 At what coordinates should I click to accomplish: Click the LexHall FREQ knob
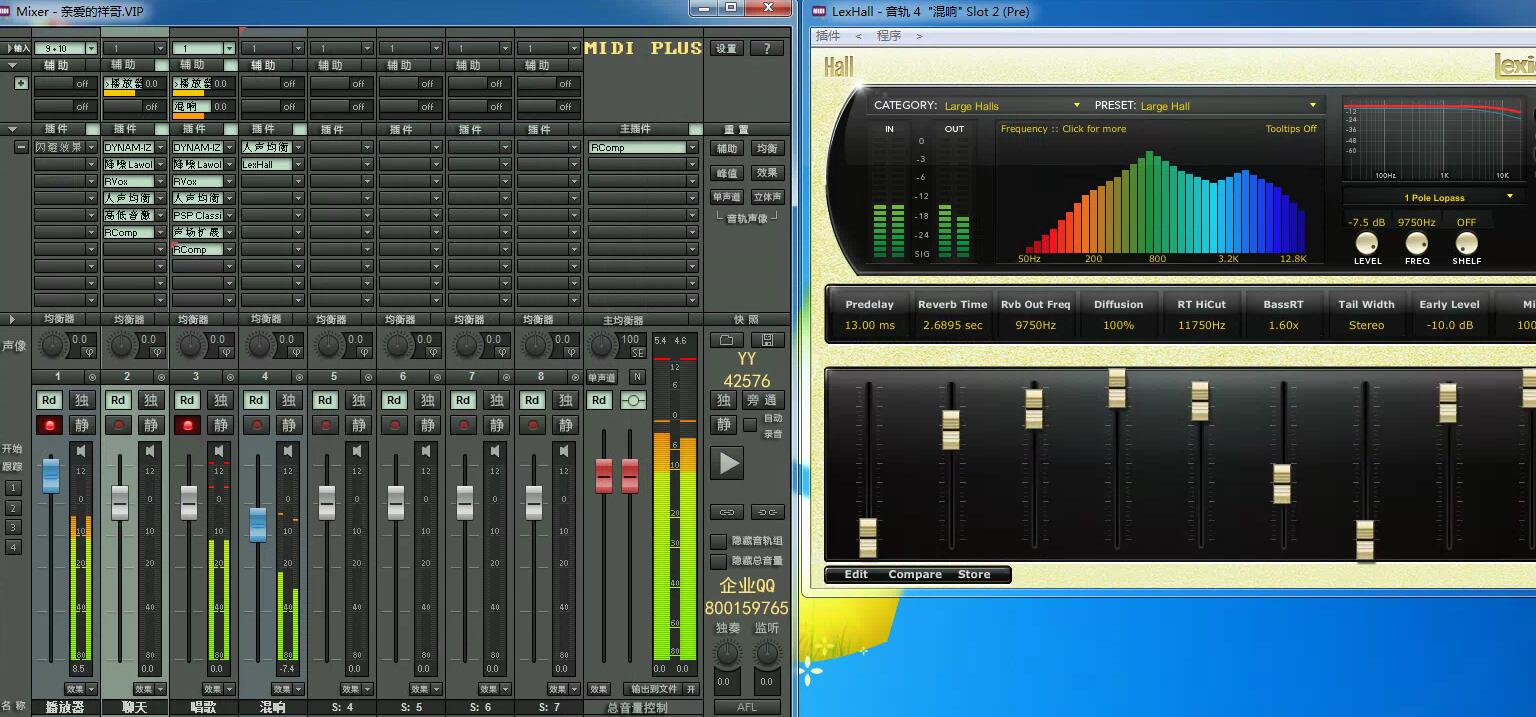tap(1417, 243)
